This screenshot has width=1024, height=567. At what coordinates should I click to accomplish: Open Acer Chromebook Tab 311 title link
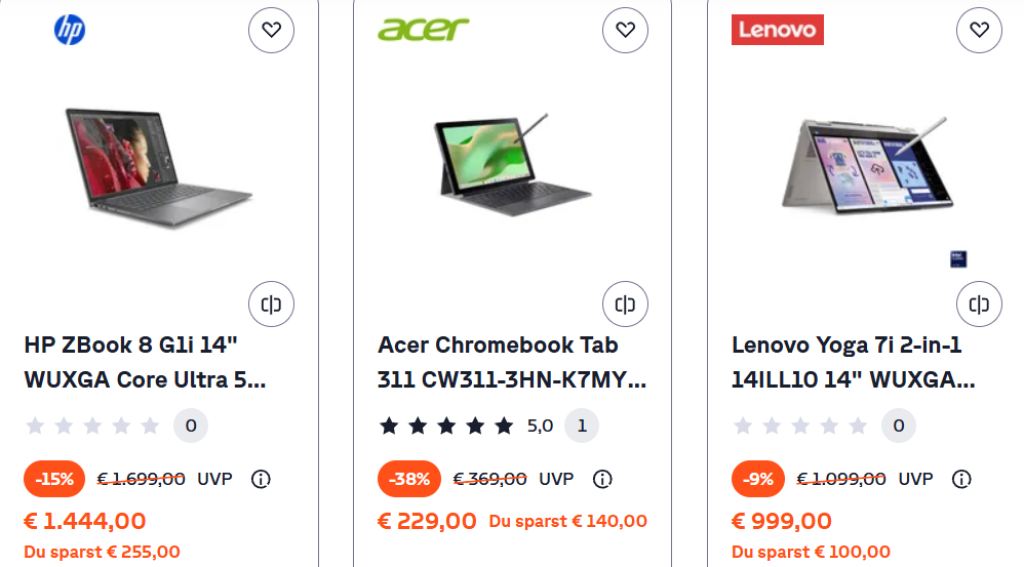512,362
